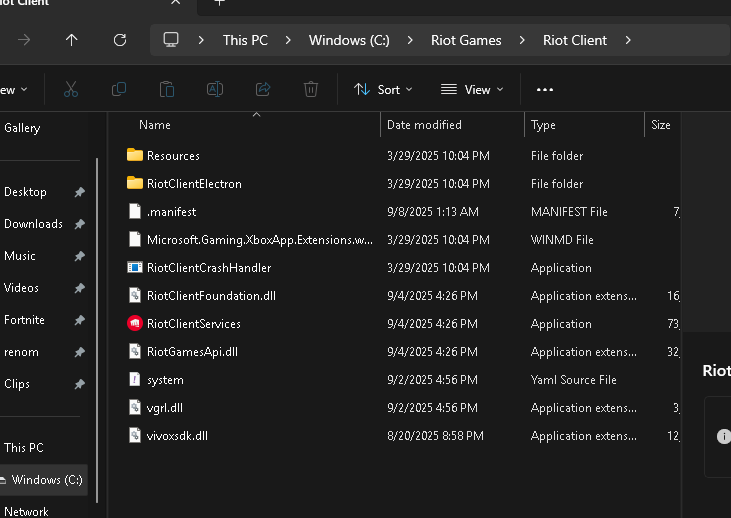Image resolution: width=731 pixels, height=518 pixels.
Task: Click the red RiotClientServices app icon
Action: [135, 323]
